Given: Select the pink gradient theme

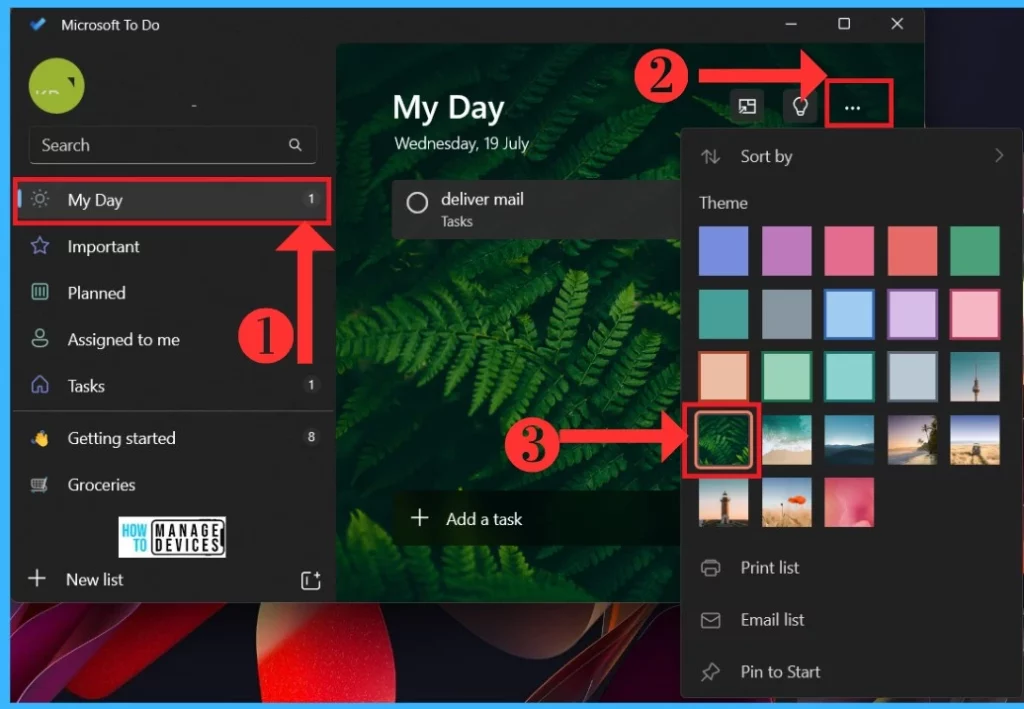Looking at the screenshot, I should click(849, 502).
